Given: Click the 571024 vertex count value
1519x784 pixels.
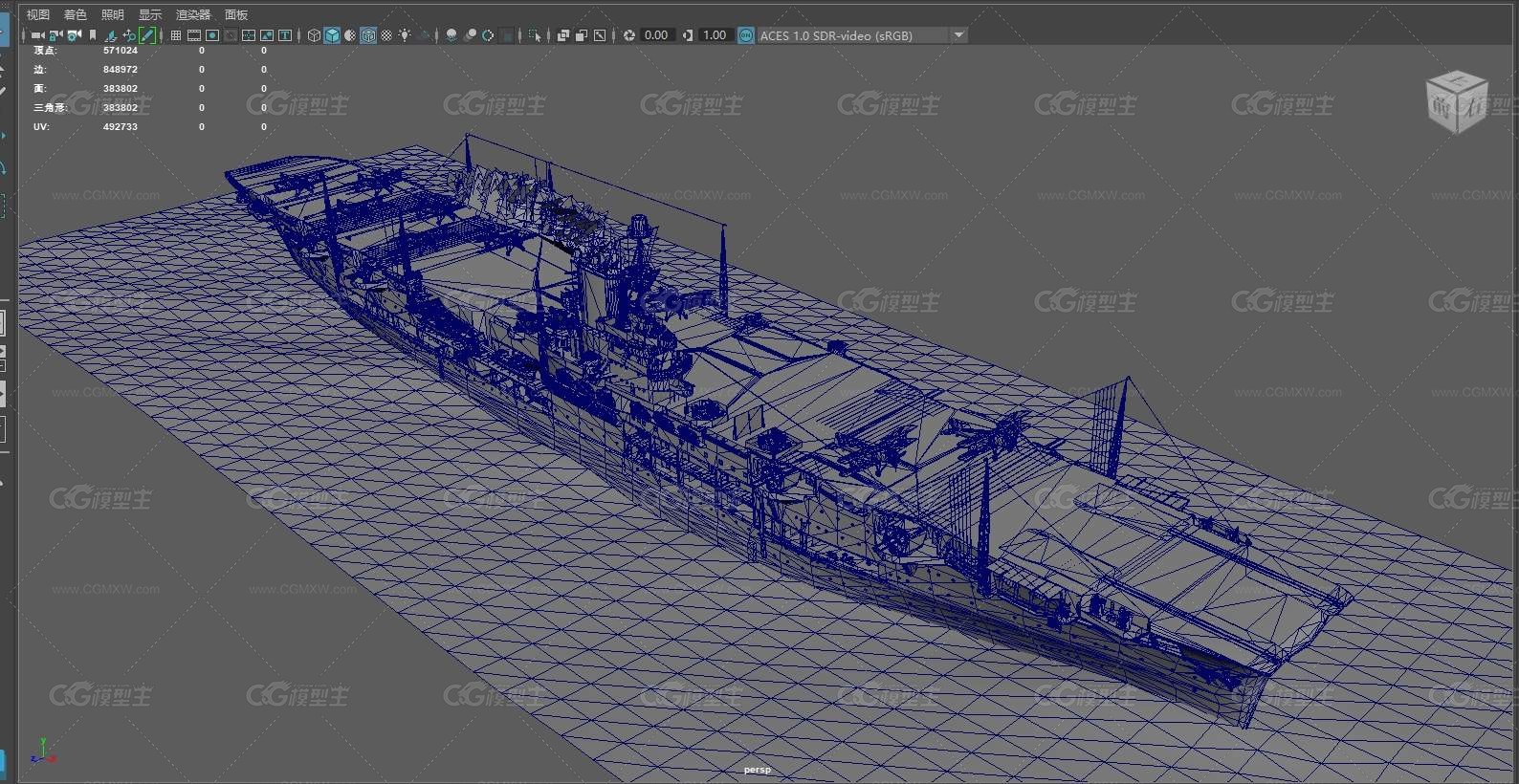Looking at the screenshot, I should point(121,51).
